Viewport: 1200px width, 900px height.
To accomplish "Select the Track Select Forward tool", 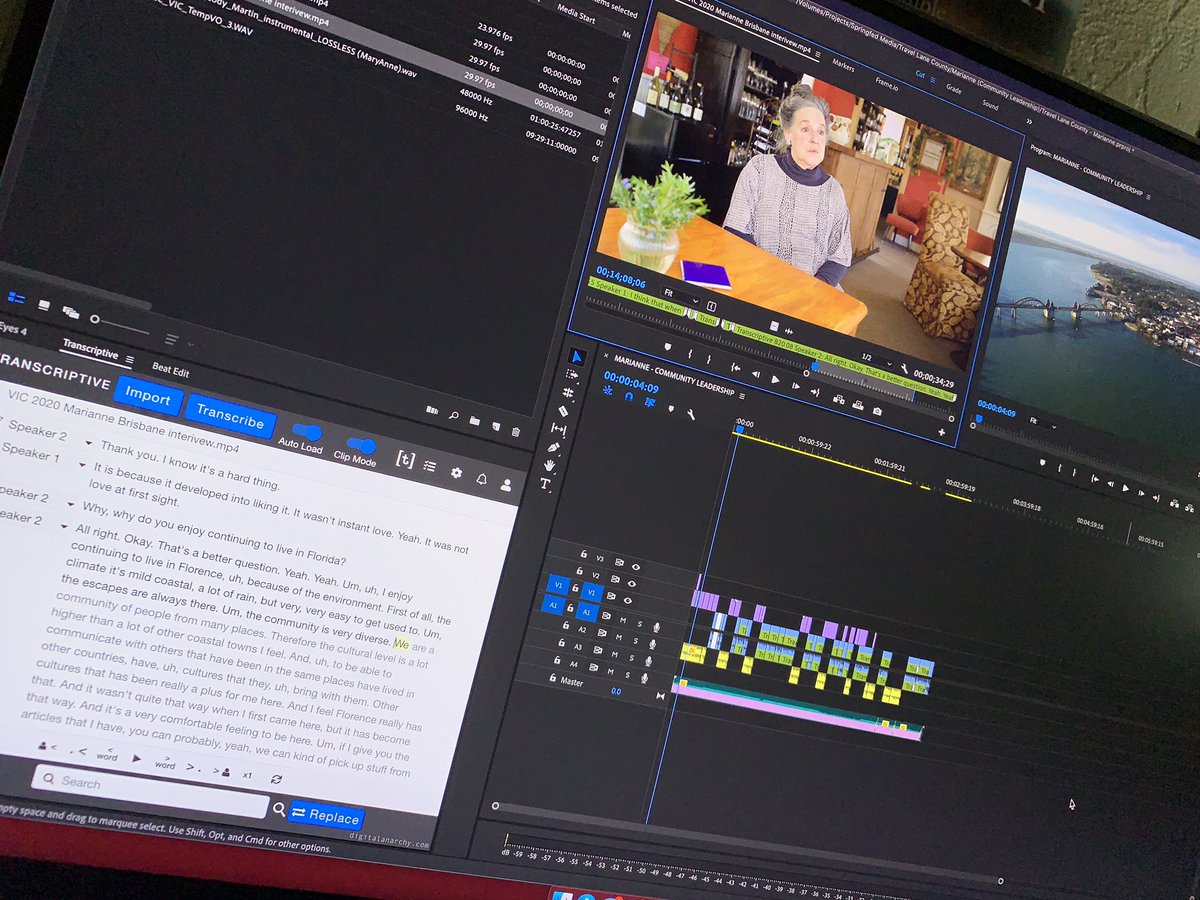I will [572, 375].
